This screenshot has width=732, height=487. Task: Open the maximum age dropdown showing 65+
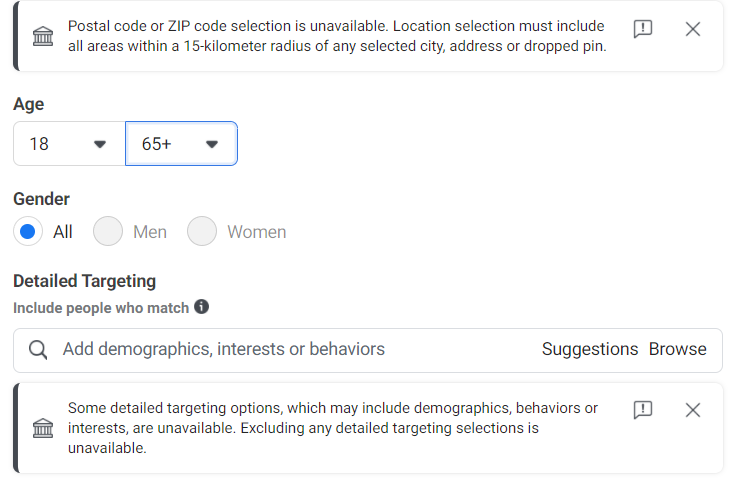211,144
